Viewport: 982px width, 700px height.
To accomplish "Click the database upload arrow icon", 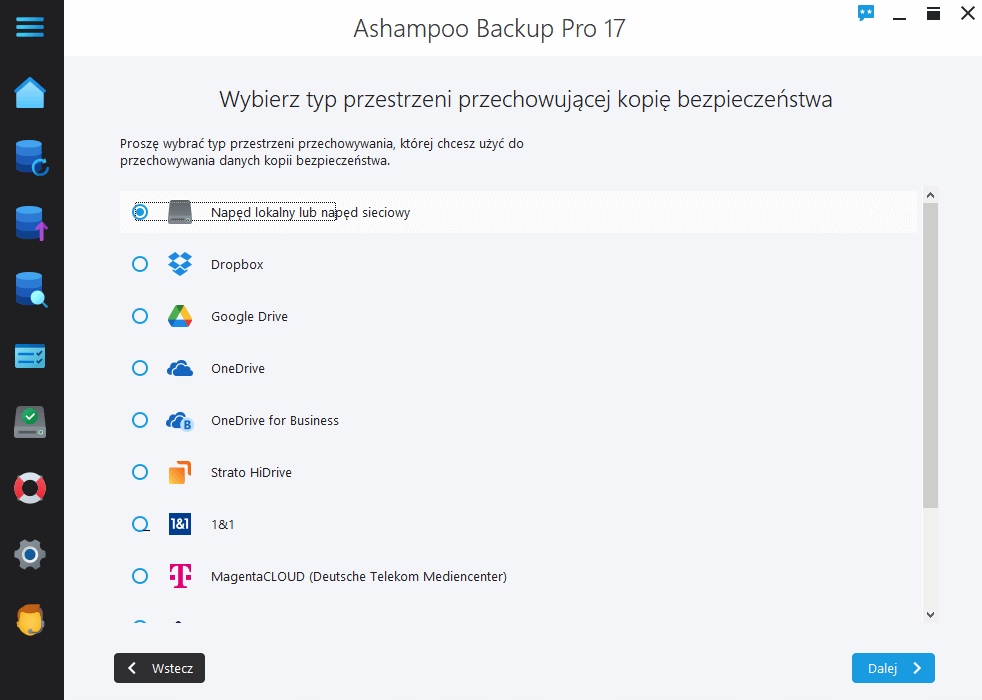I will point(31,223).
